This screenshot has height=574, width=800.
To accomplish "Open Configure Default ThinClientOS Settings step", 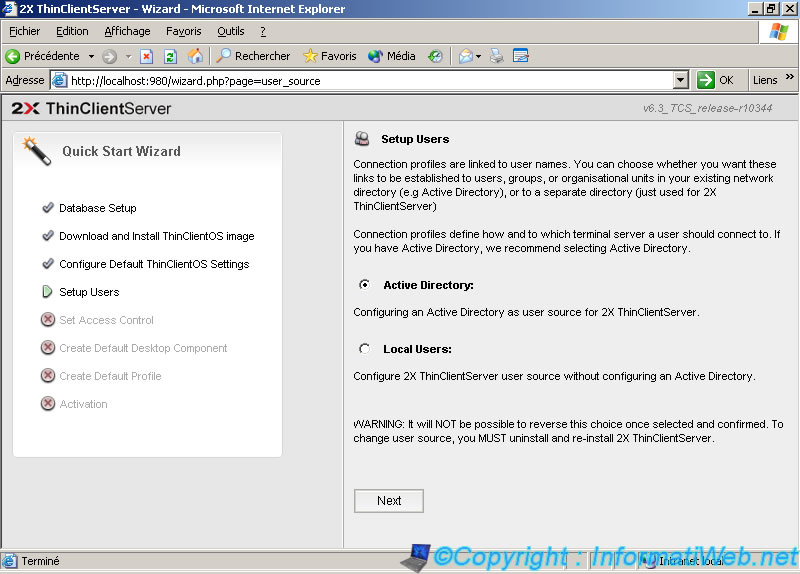I will 154,264.
